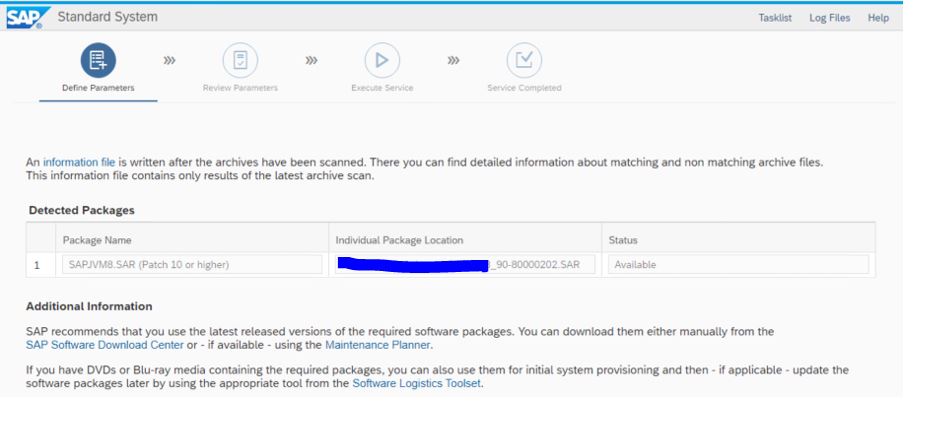Viewport: 931px width, 436px height.
Task: Open the Tasklist menu
Action: (775, 18)
